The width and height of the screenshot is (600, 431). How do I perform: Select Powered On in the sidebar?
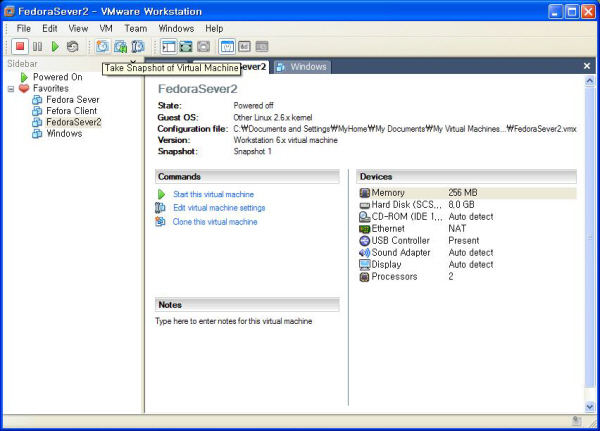point(57,77)
